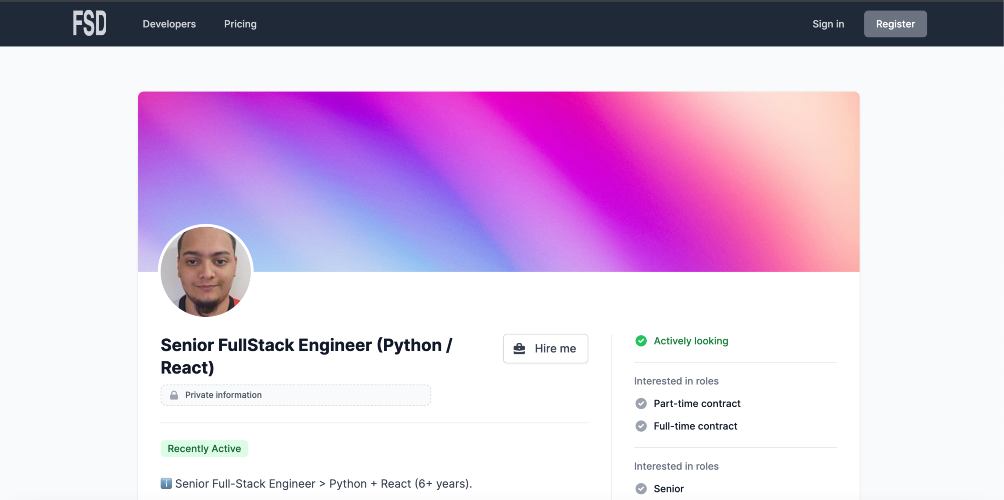The height and width of the screenshot is (500, 1004).
Task: Click the Hire me button
Action: pos(546,348)
